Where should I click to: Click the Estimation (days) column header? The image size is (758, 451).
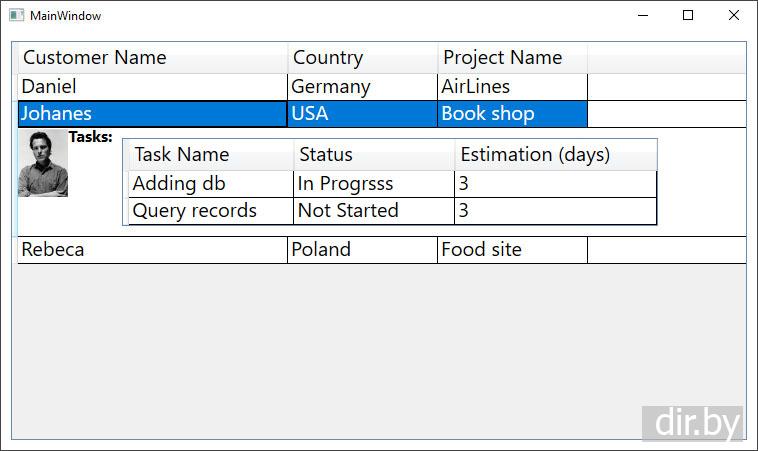pyautogui.click(x=535, y=155)
